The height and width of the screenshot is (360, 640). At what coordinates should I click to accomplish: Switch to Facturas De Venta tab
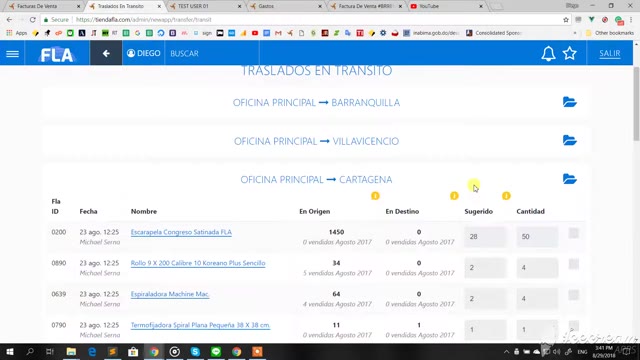[x=43, y=6]
